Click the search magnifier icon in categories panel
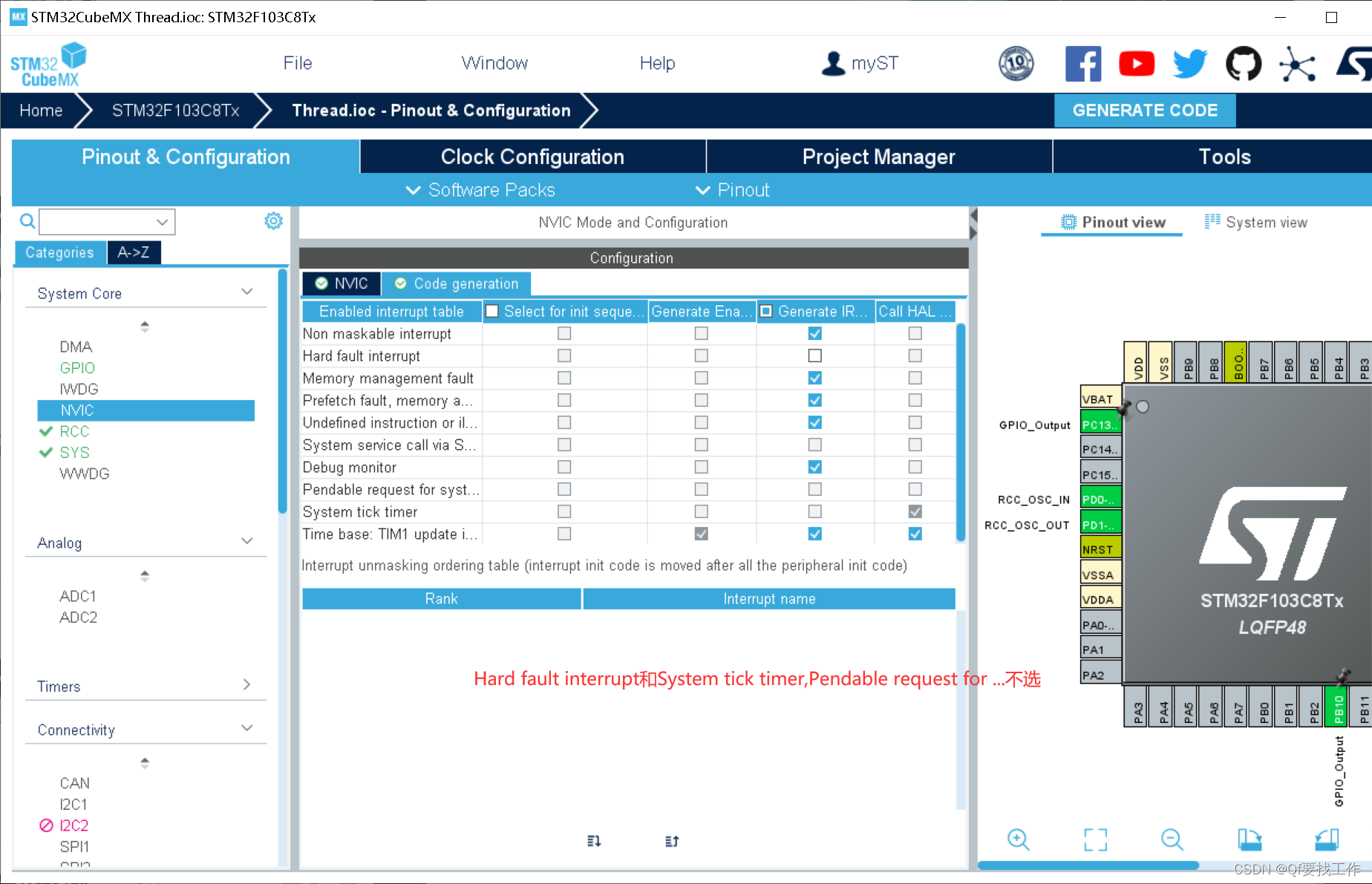 tap(27, 221)
